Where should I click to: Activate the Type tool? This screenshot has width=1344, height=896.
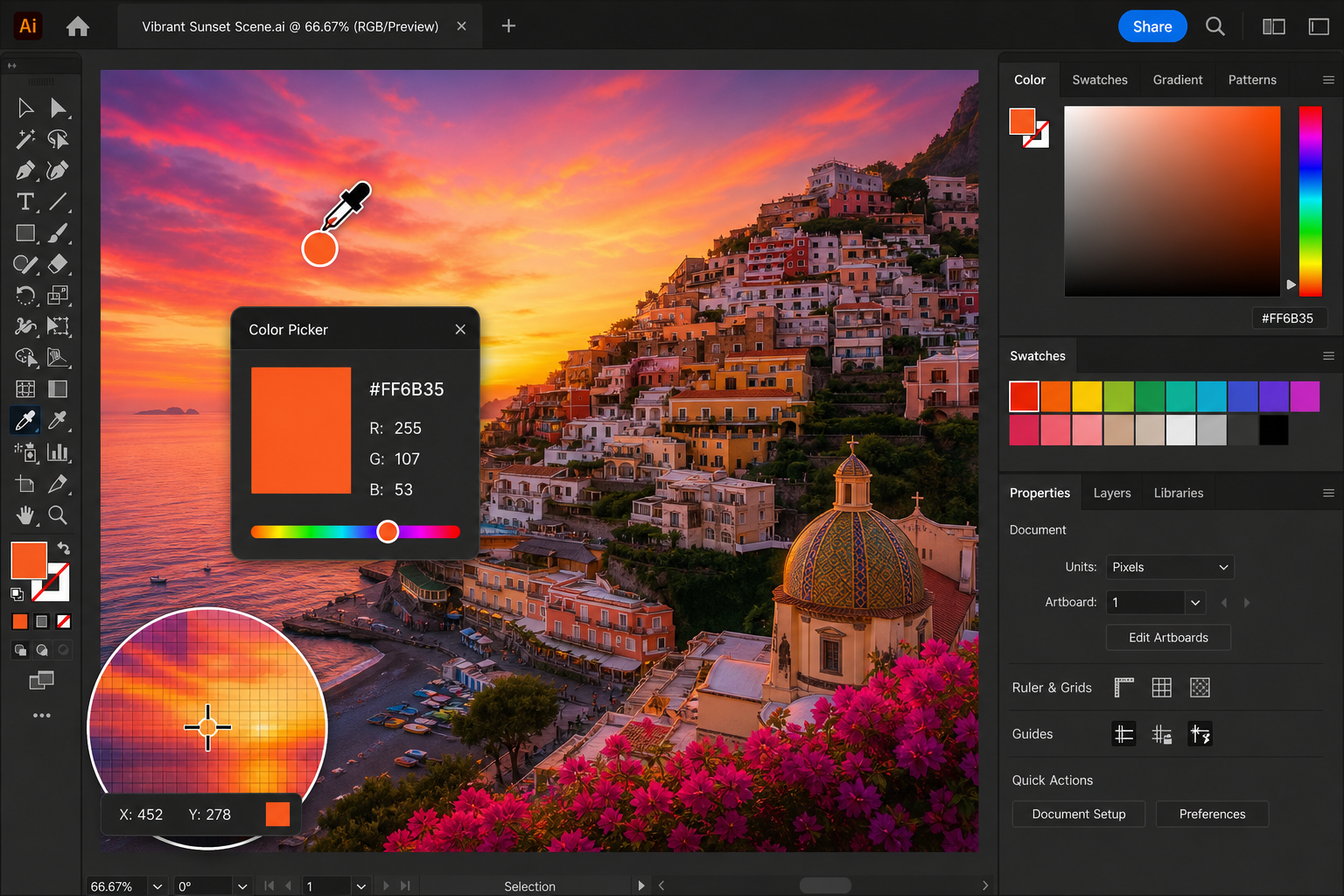click(x=25, y=202)
